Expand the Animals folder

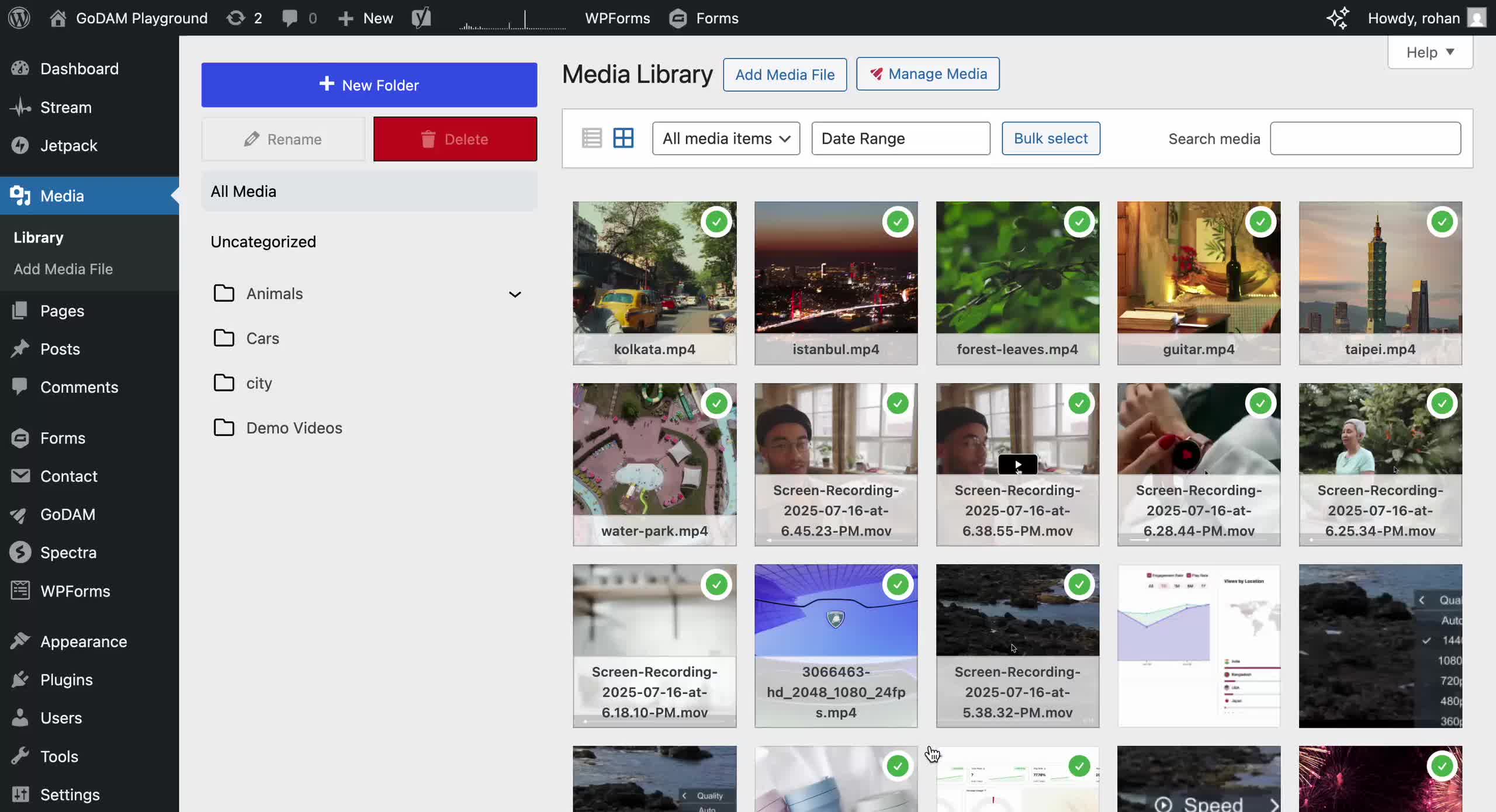click(x=515, y=294)
